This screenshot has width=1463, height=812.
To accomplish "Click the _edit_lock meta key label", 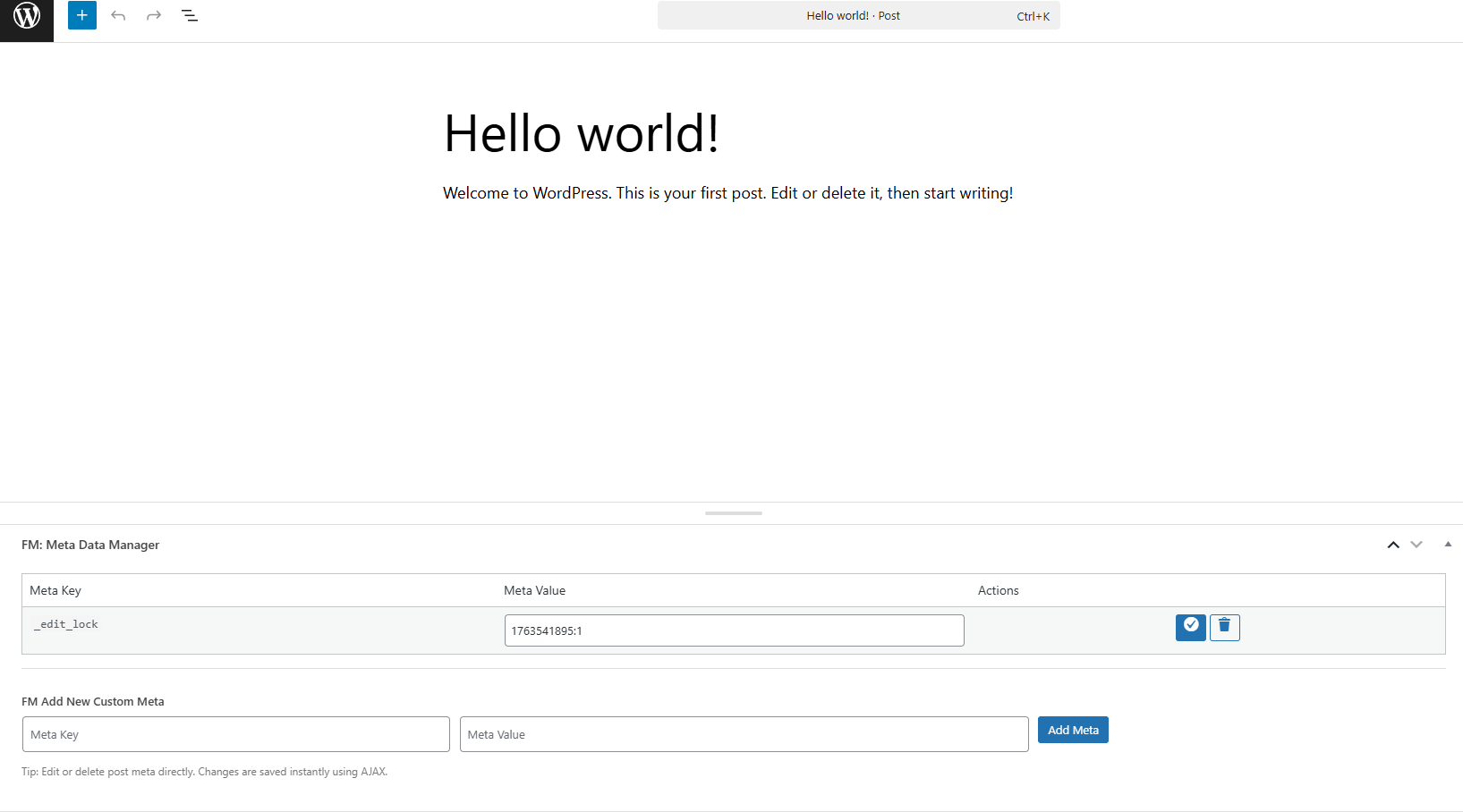I will [66, 624].
